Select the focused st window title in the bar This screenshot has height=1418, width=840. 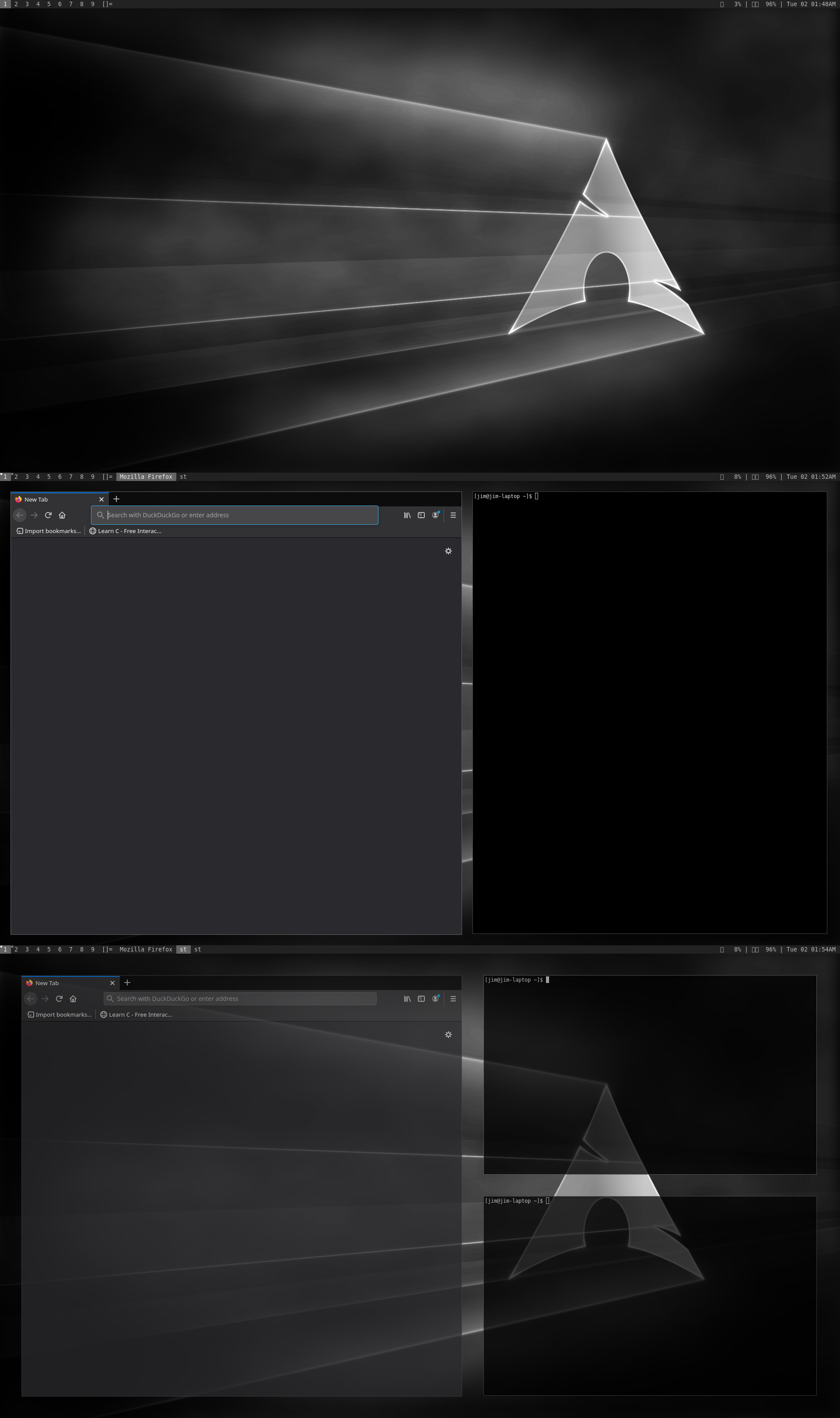pyautogui.click(x=182, y=949)
